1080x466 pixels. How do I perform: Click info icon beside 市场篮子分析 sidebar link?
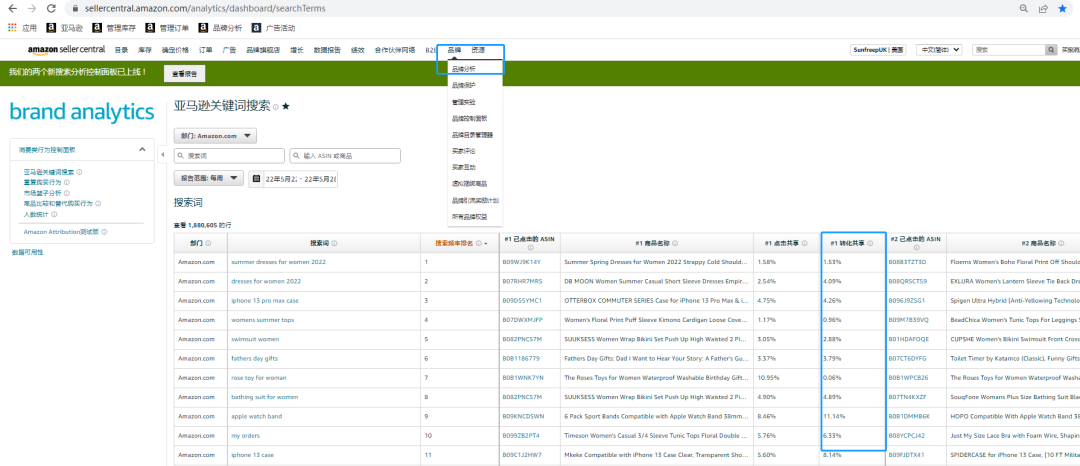pyautogui.click(x=67, y=193)
